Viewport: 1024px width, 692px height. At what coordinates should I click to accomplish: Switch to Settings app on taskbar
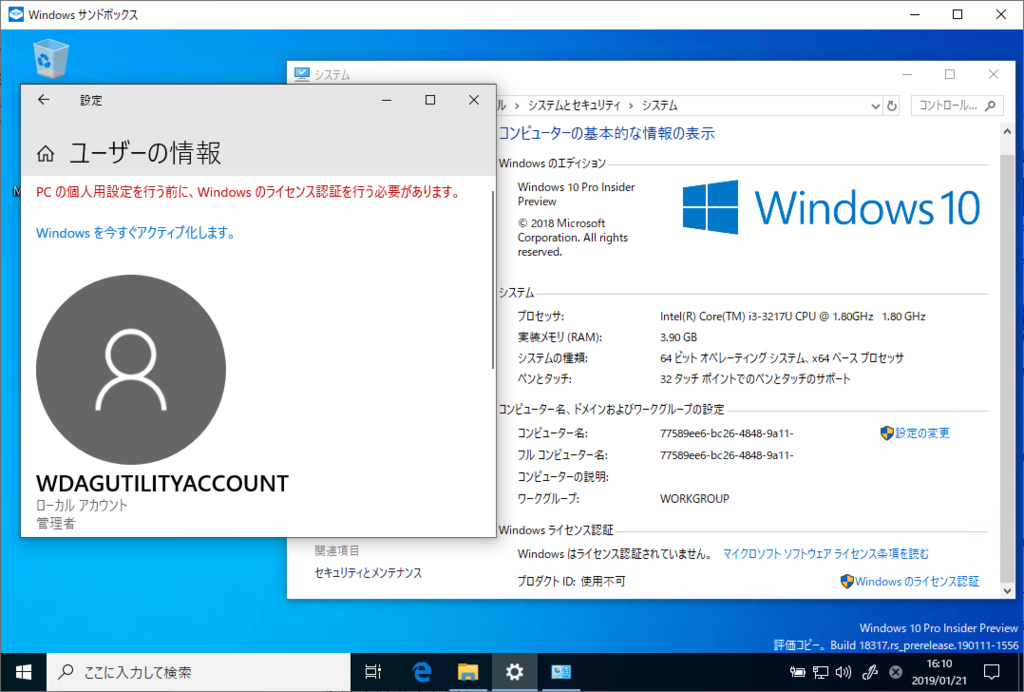[x=515, y=672]
